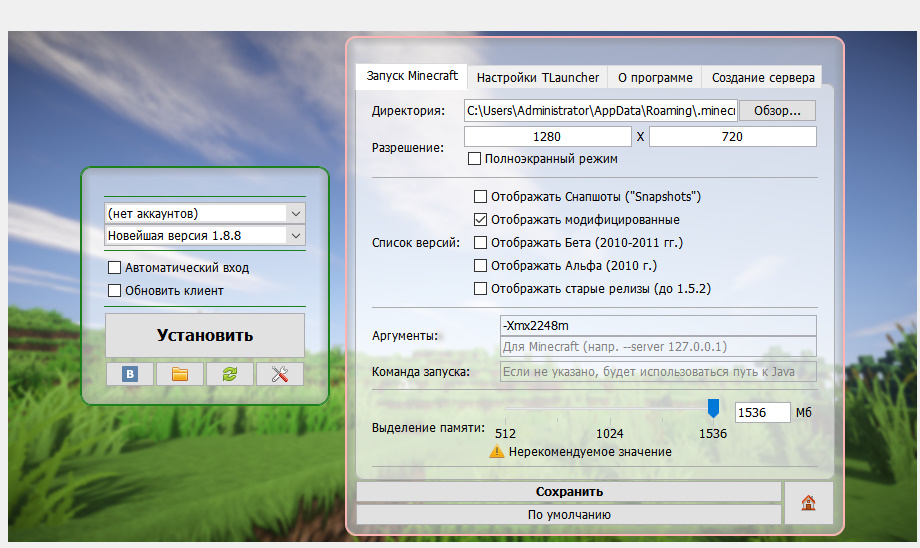Click the memory allocation slider handle

[713, 408]
